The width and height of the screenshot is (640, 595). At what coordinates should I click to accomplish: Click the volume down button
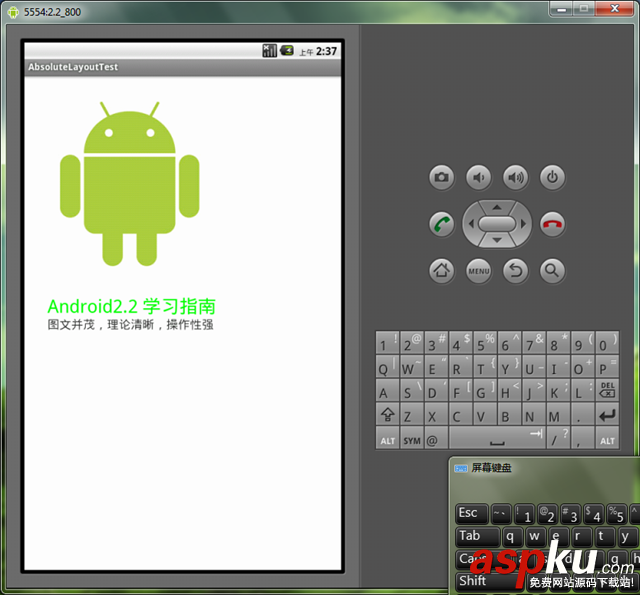pyautogui.click(x=478, y=178)
